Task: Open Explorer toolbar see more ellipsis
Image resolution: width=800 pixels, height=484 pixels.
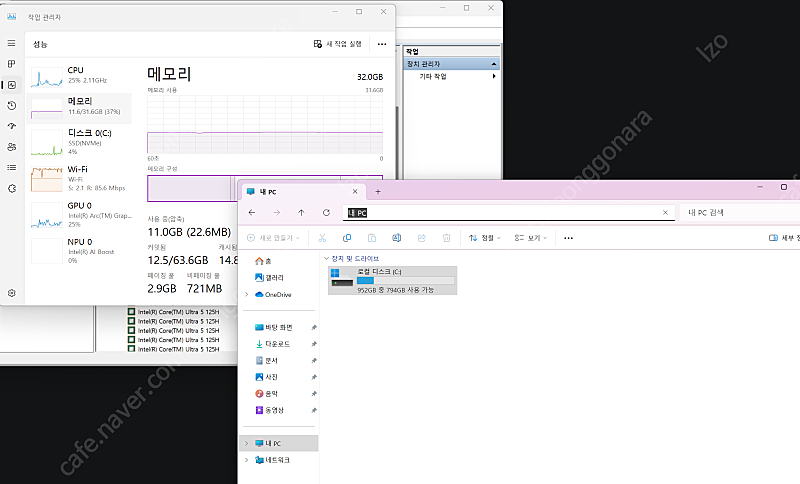Action: coord(568,238)
